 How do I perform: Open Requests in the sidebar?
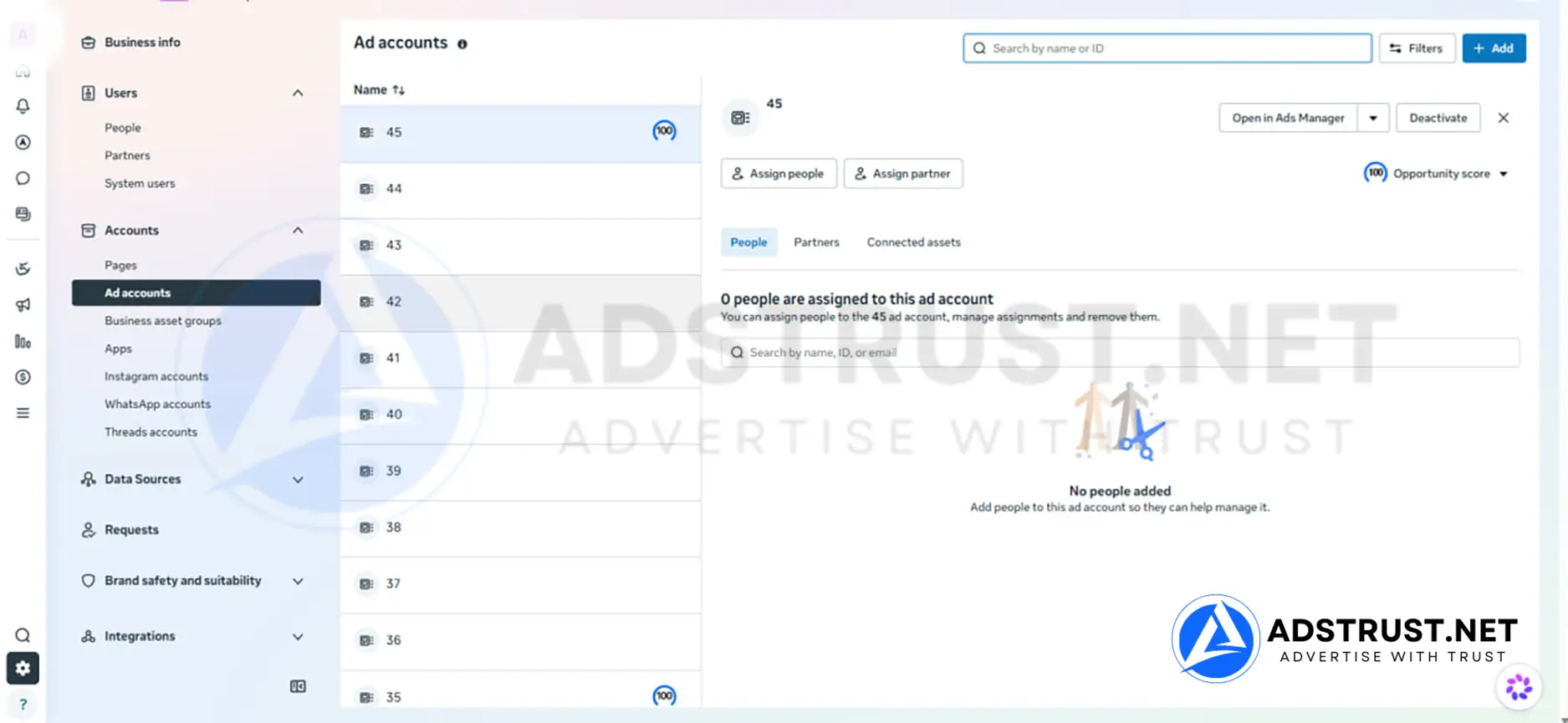click(x=131, y=530)
